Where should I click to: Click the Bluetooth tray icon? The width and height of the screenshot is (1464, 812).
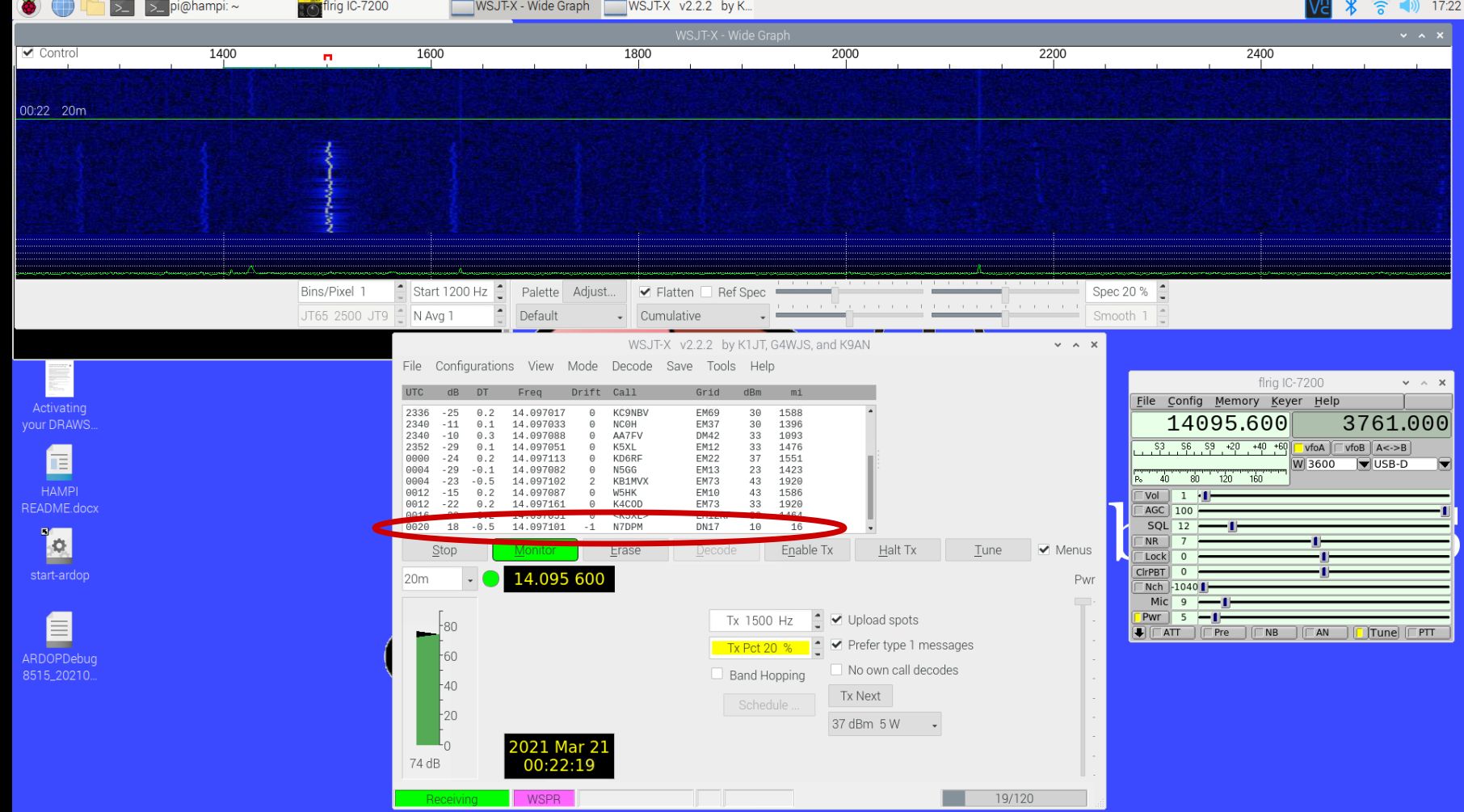1350,7
